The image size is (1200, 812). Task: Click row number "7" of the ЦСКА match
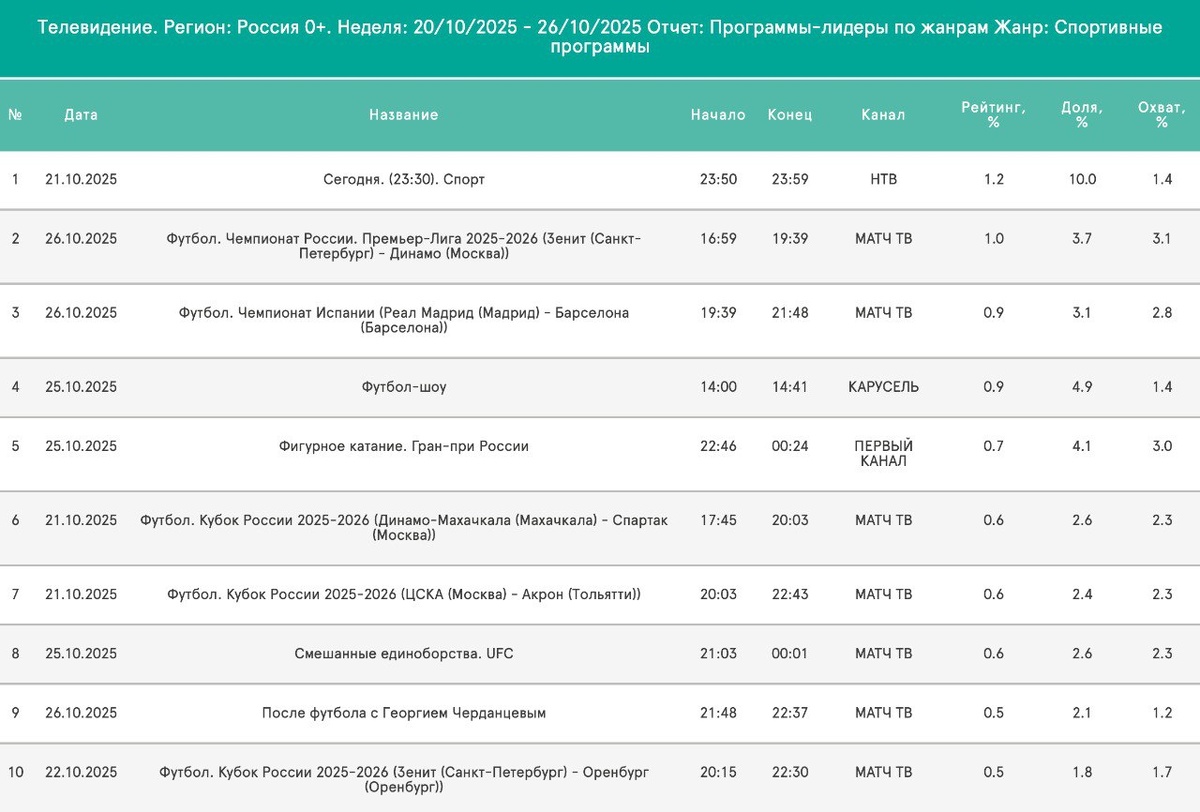15,595
